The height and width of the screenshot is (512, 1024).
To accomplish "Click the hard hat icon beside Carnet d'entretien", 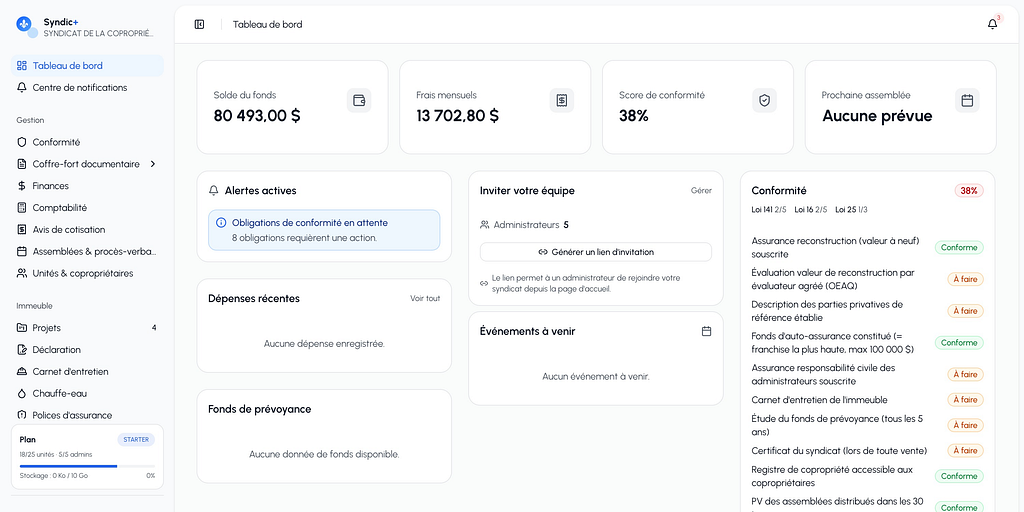I will pos(22,372).
